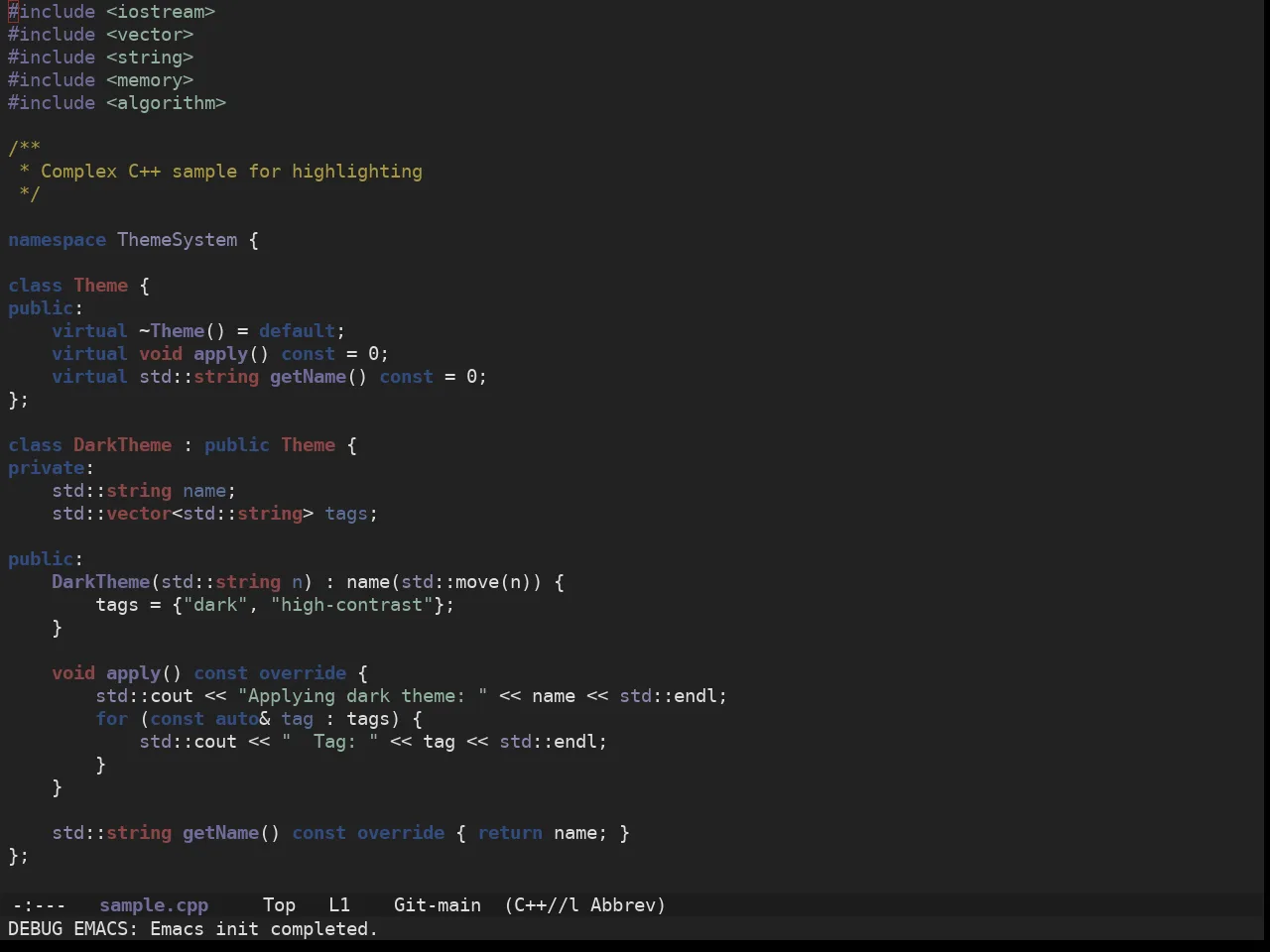Click 'move' in std::move(n)
The width and height of the screenshot is (1270, 952).
click(477, 582)
